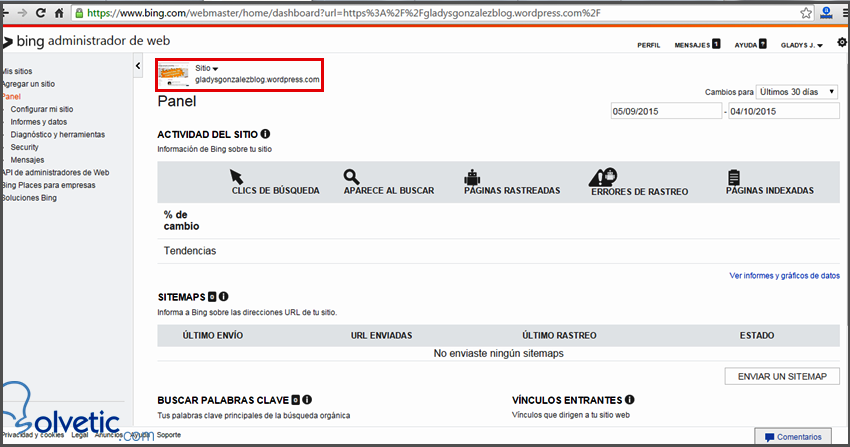
Task: Click the Errores de rastreo warning icon
Action: coord(603,177)
